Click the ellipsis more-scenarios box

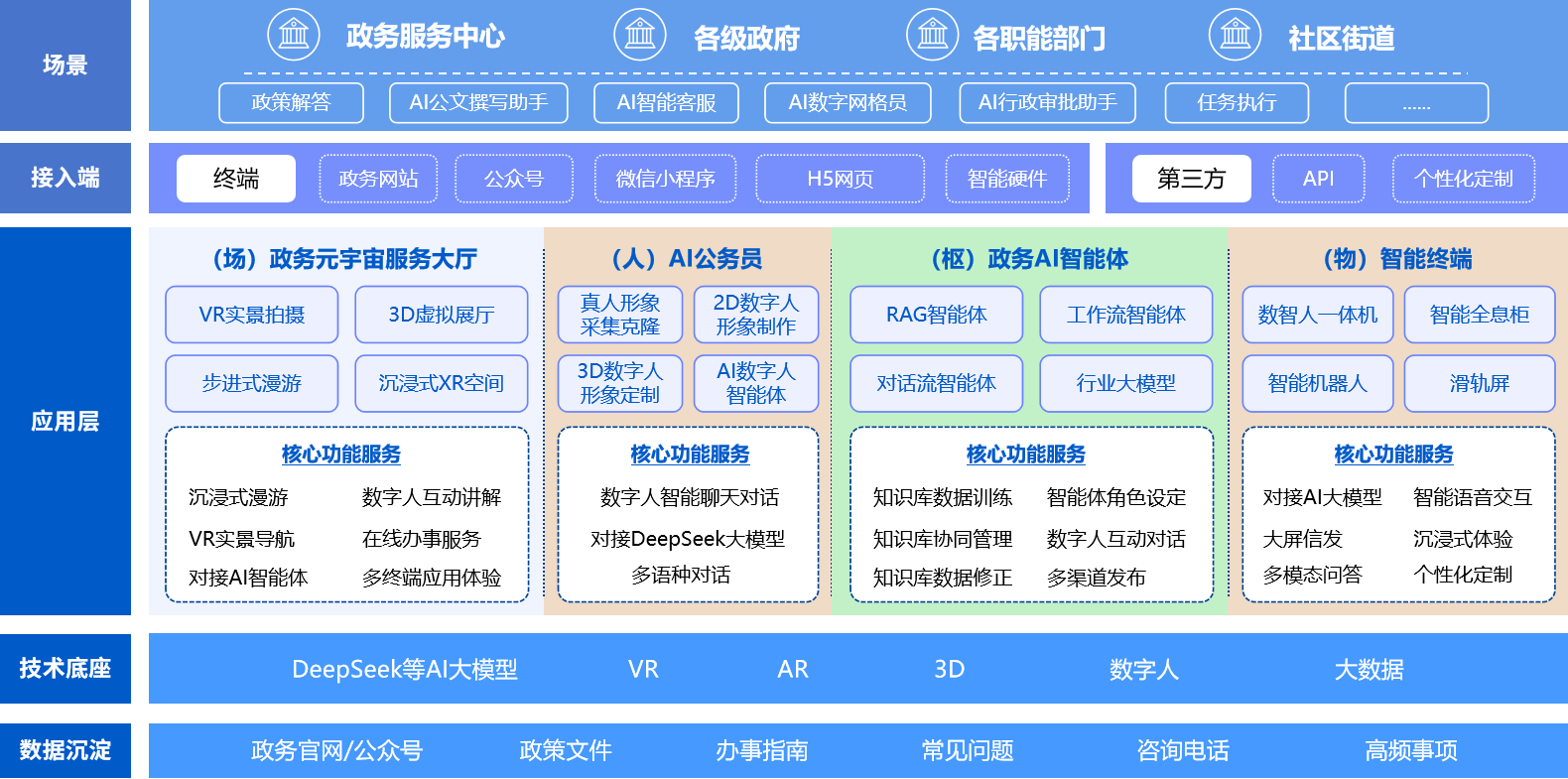click(1416, 102)
